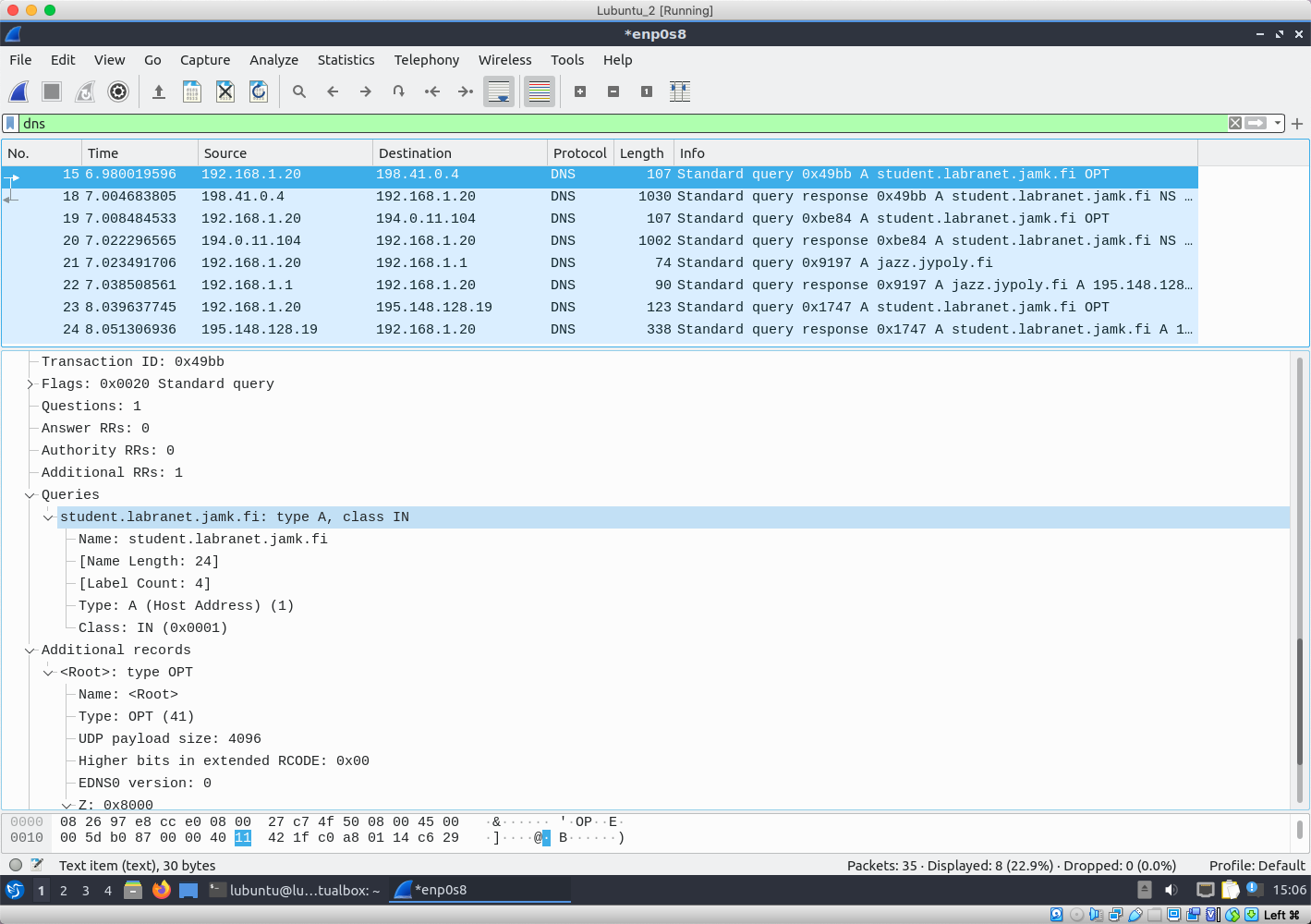Open the File menu

[x=20, y=60]
